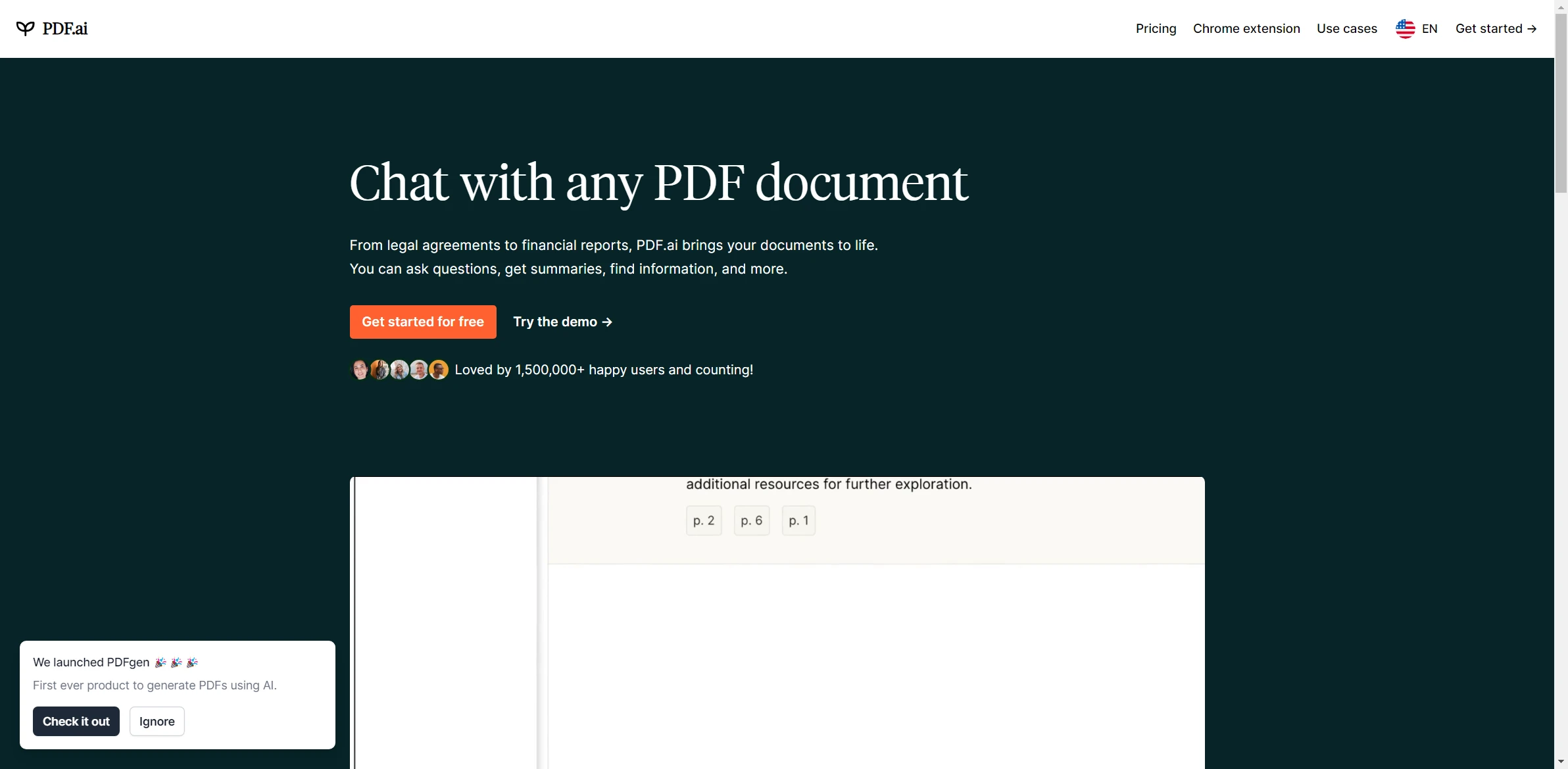Click the 'Chat with any PDF document' headline
This screenshot has height=769, width=1568.
(x=658, y=183)
